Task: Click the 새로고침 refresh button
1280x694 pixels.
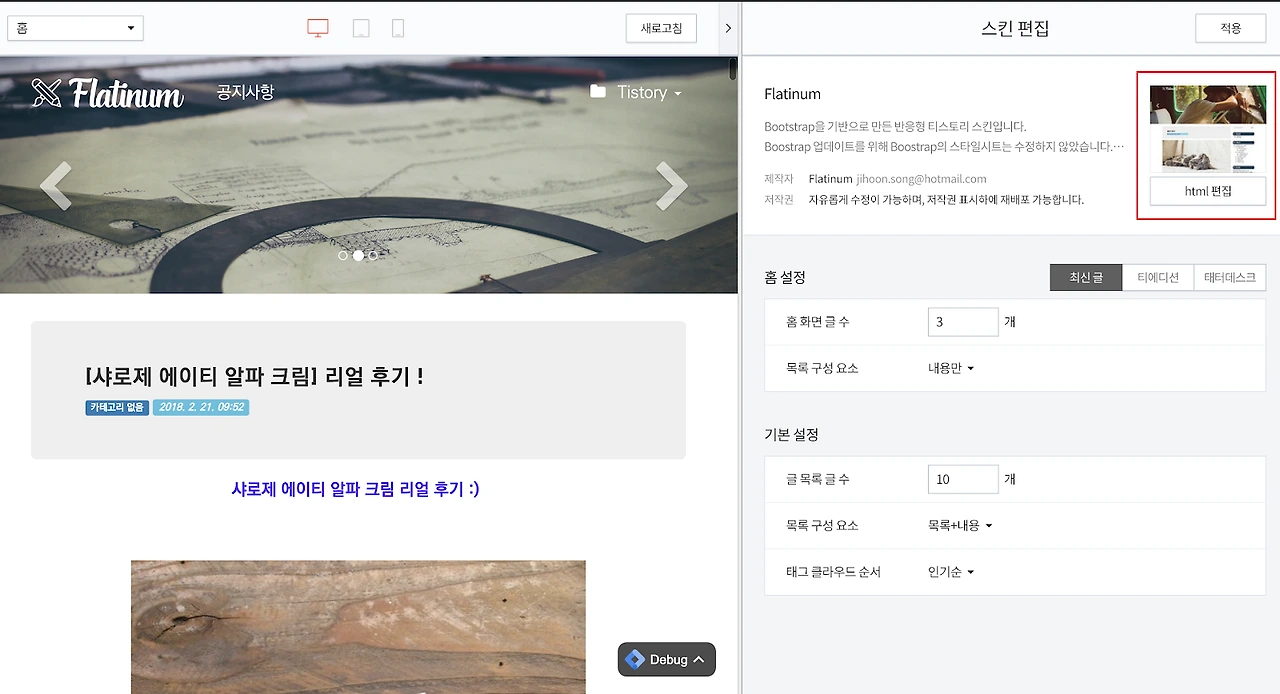Action: point(661,28)
